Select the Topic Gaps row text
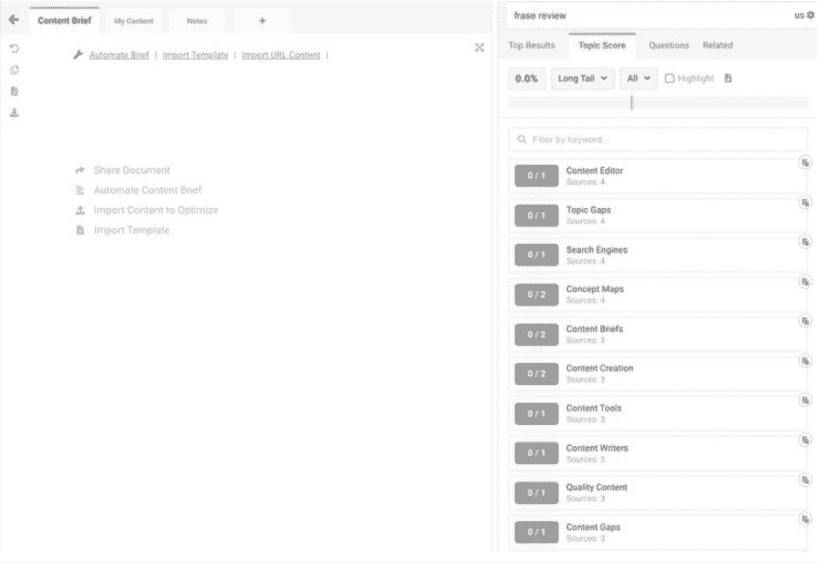Image resolution: width=820 pixels, height=563 pixels. click(588, 210)
